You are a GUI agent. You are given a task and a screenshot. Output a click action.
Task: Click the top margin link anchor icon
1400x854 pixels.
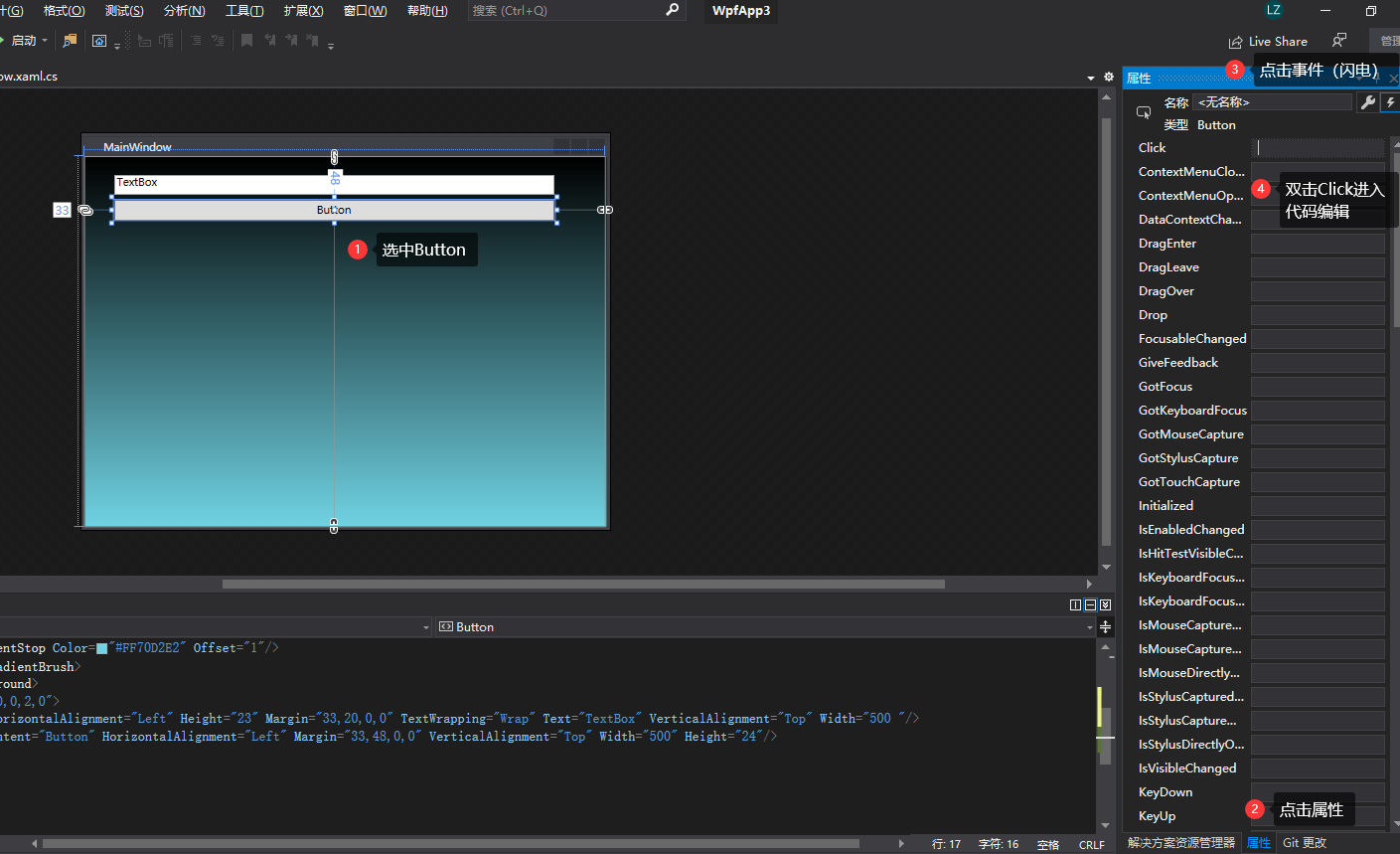(334, 157)
